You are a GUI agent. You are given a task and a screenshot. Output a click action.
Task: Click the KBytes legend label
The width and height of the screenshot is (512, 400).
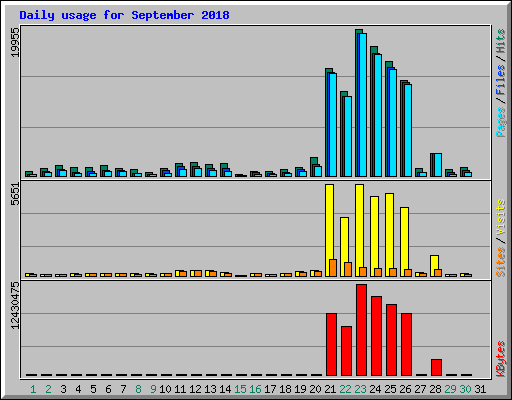coord(501,359)
